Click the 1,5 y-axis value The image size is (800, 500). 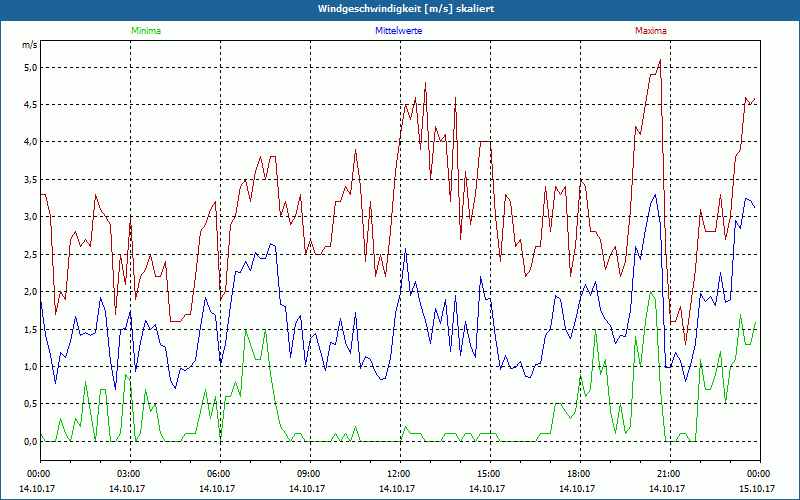[31, 329]
